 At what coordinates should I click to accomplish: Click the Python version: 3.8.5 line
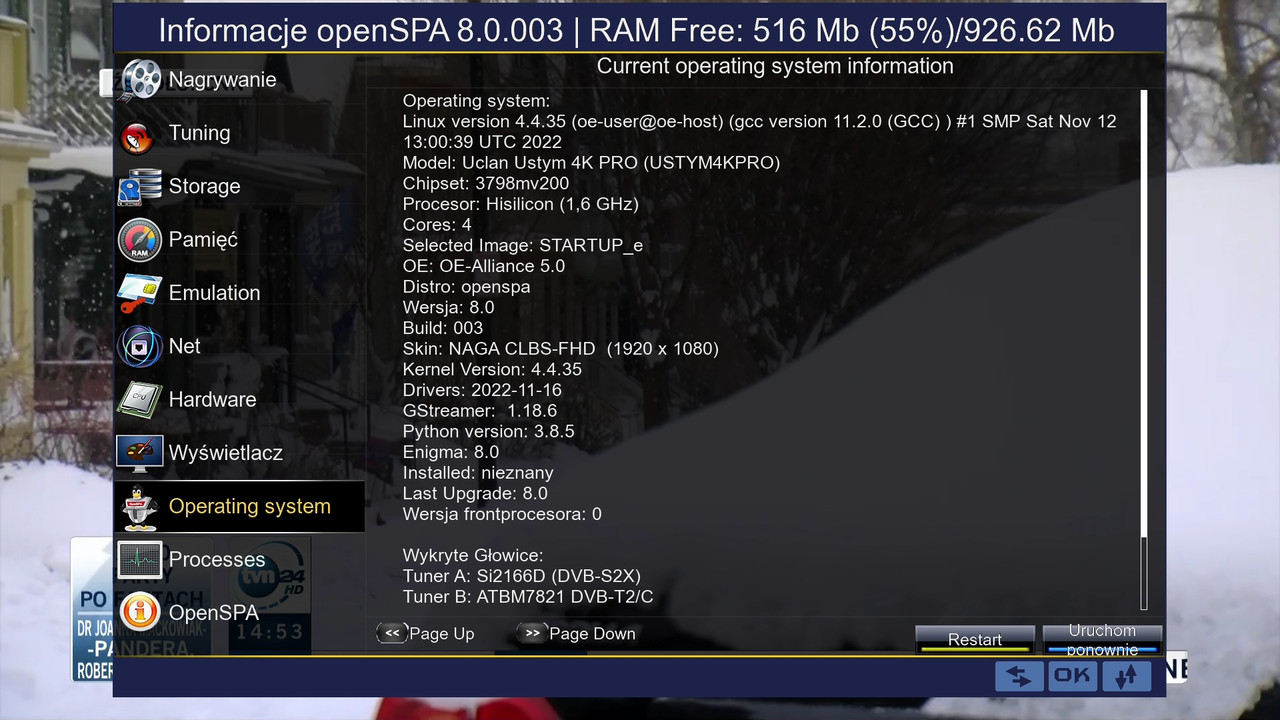pyautogui.click(x=489, y=431)
